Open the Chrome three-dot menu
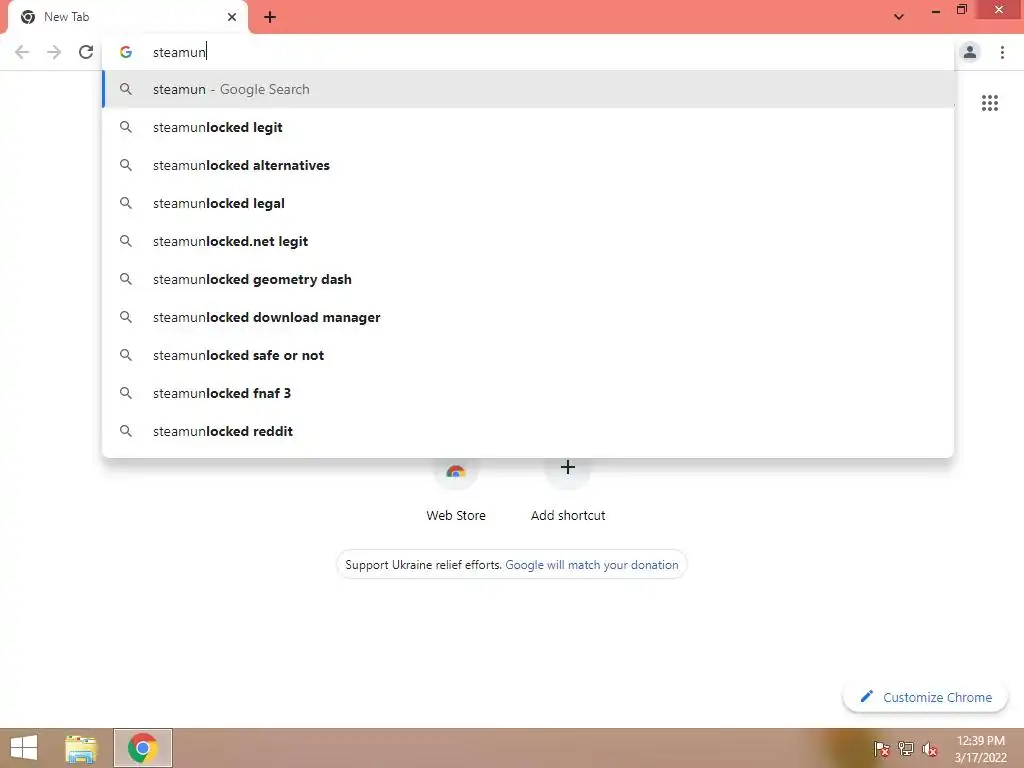The width and height of the screenshot is (1024, 768). pyautogui.click(x=1002, y=52)
